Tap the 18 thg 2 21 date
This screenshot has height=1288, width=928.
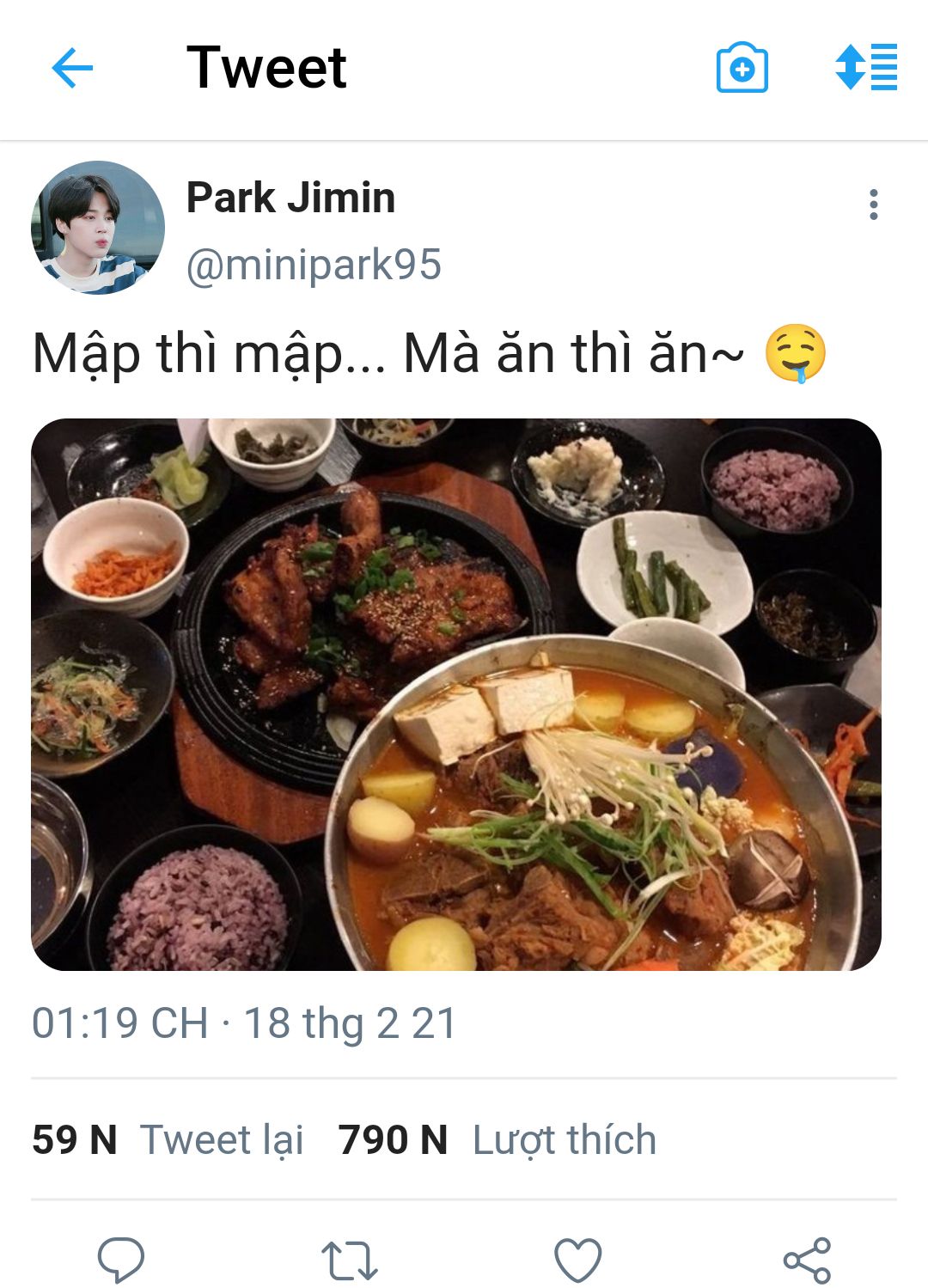click(350, 1023)
